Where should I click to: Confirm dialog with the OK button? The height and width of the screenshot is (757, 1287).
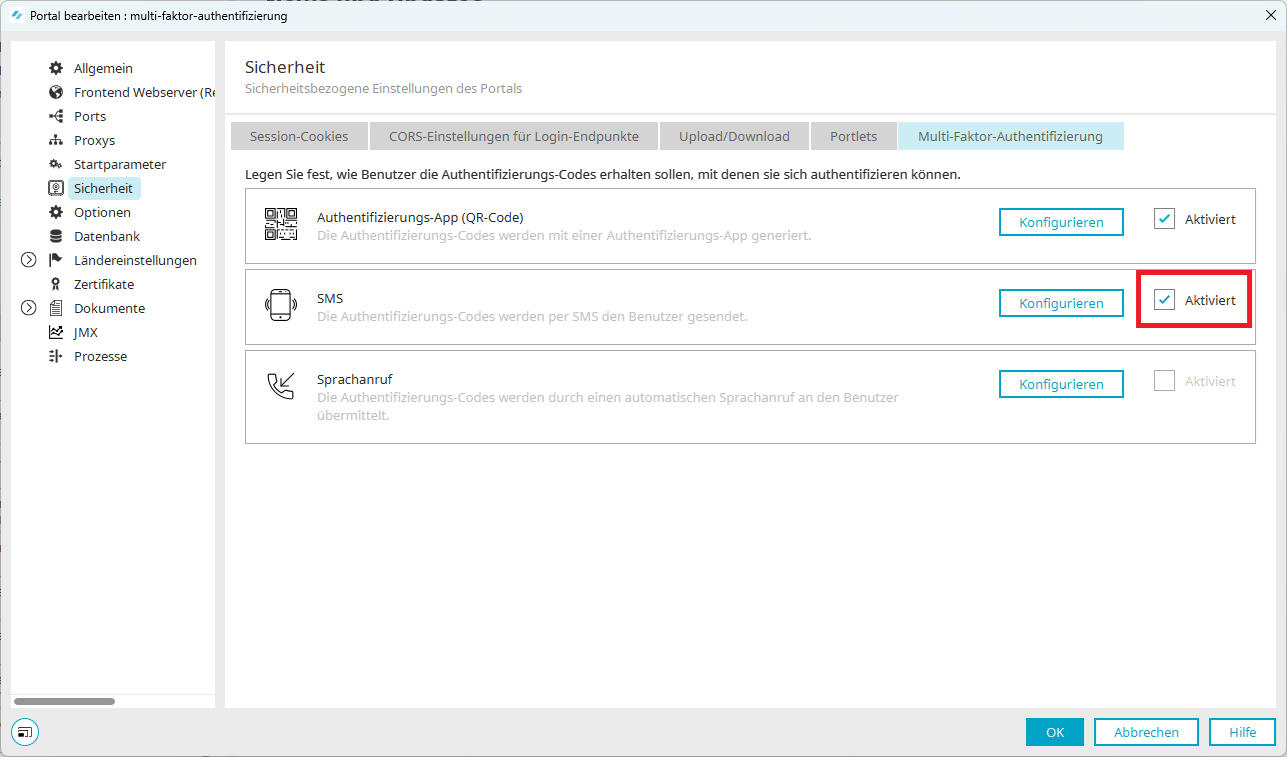1054,732
